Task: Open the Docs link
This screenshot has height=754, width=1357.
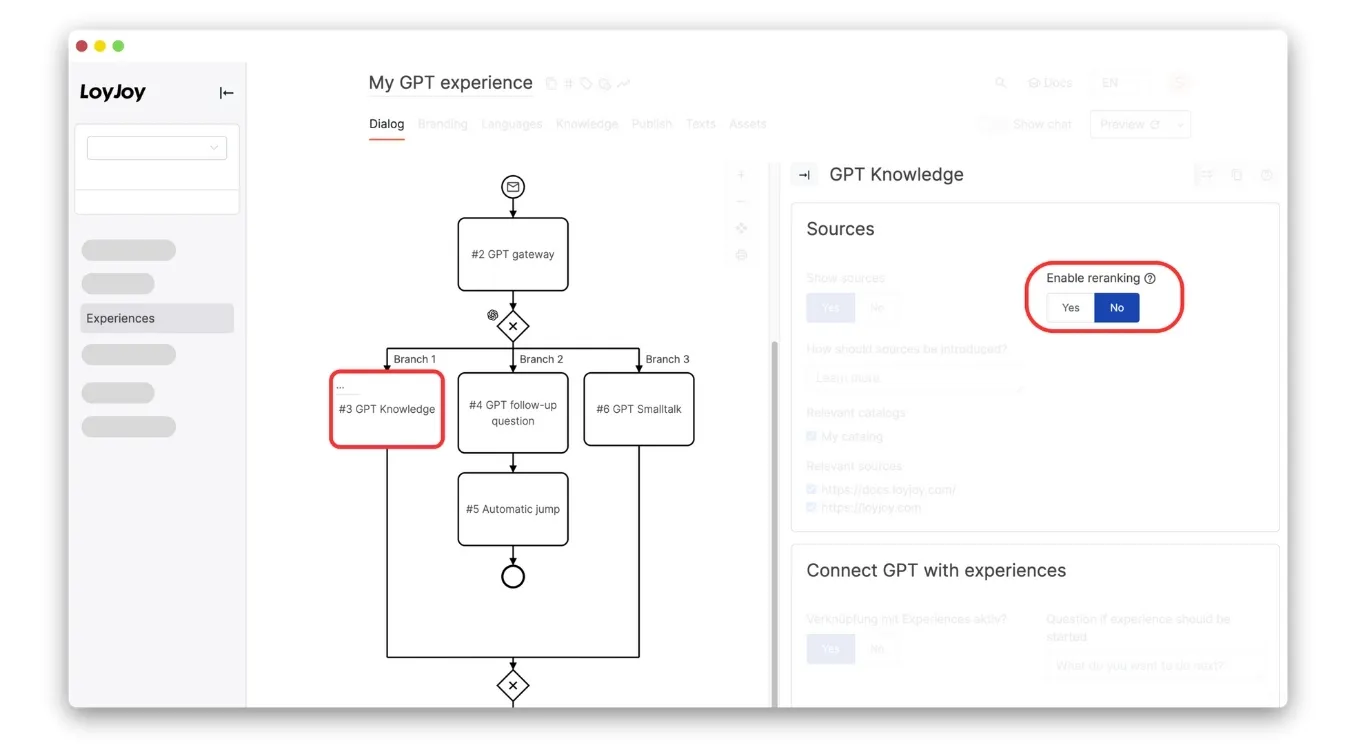Action: [1050, 83]
